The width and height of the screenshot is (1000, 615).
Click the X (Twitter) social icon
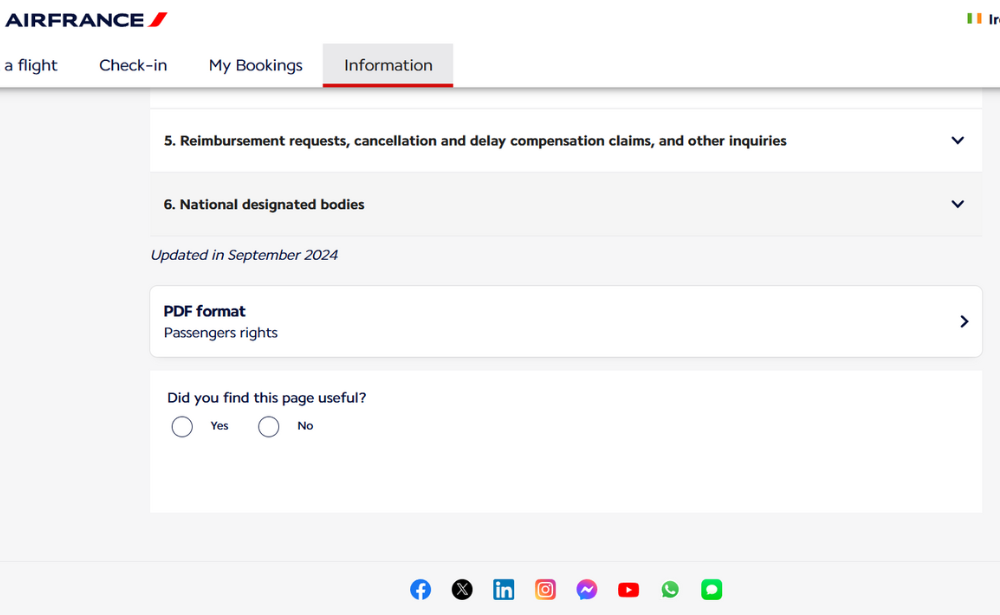[x=462, y=590]
